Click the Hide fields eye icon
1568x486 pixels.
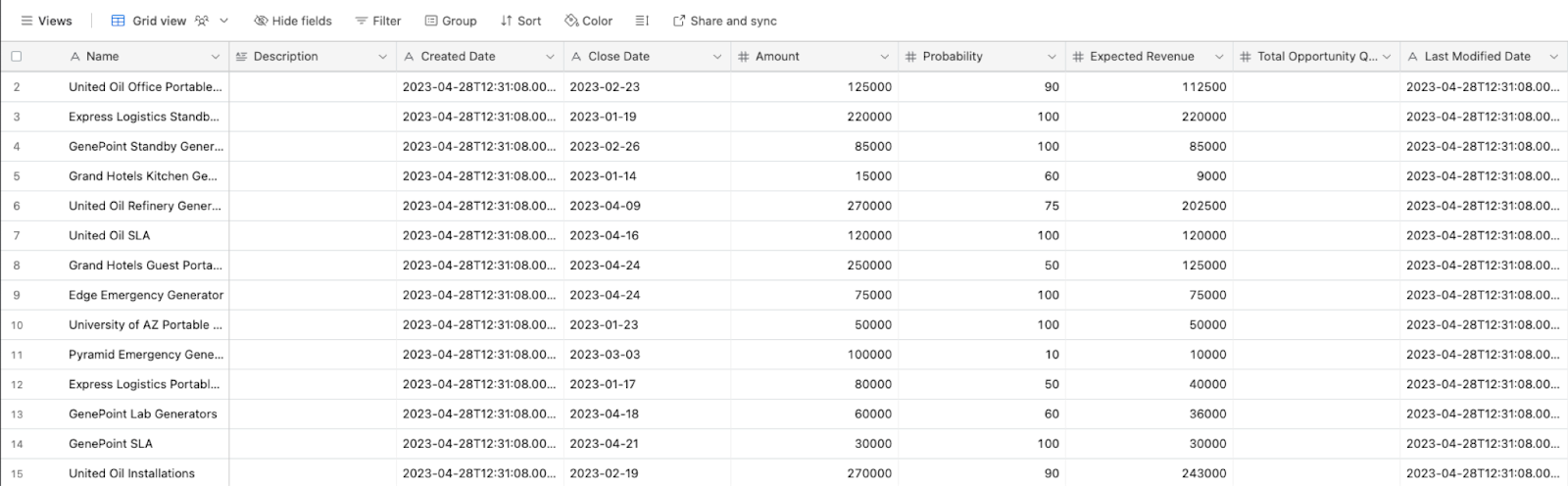coord(261,21)
